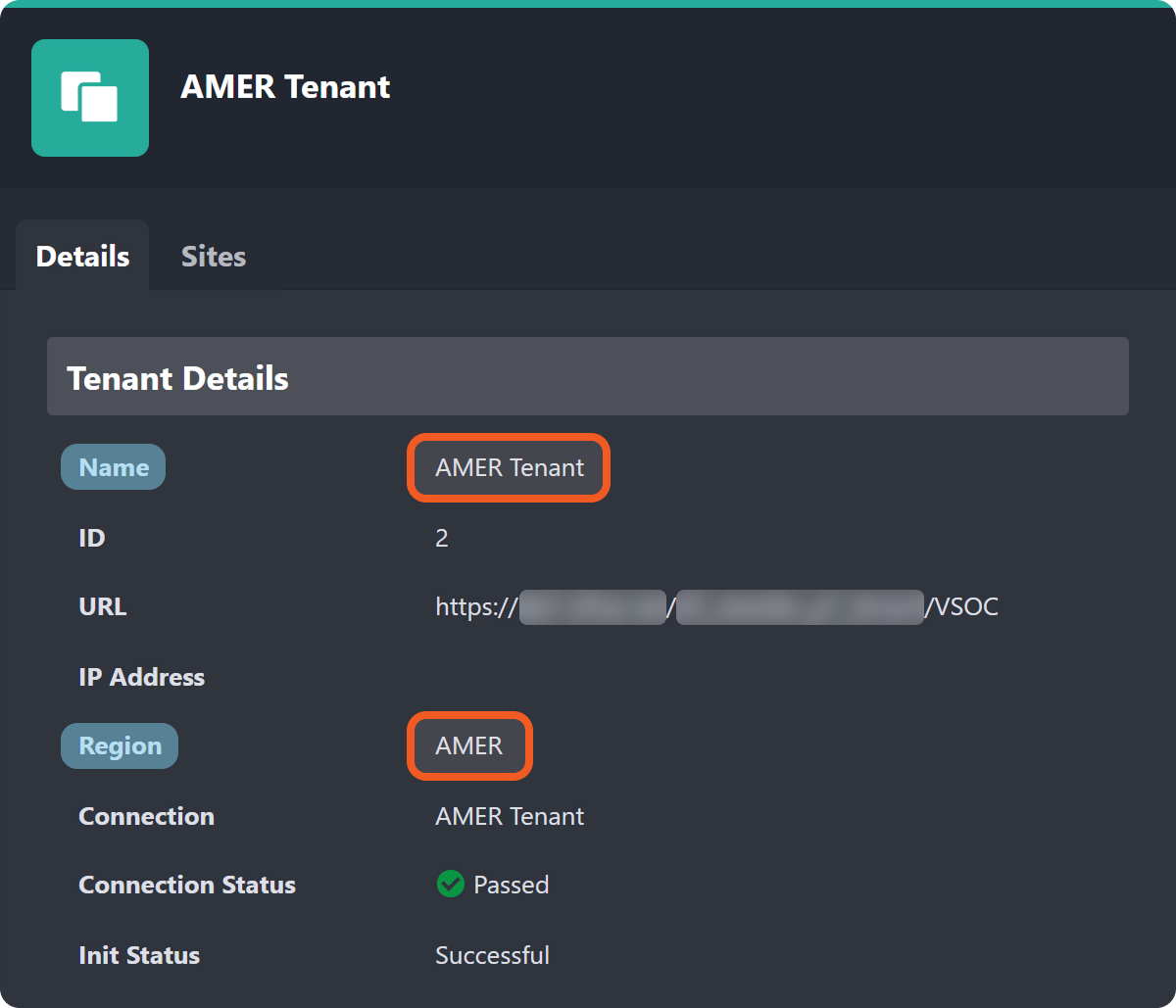Click the ID field label
This screenshot has width=1176, height=1008.
tap(92, 538)
